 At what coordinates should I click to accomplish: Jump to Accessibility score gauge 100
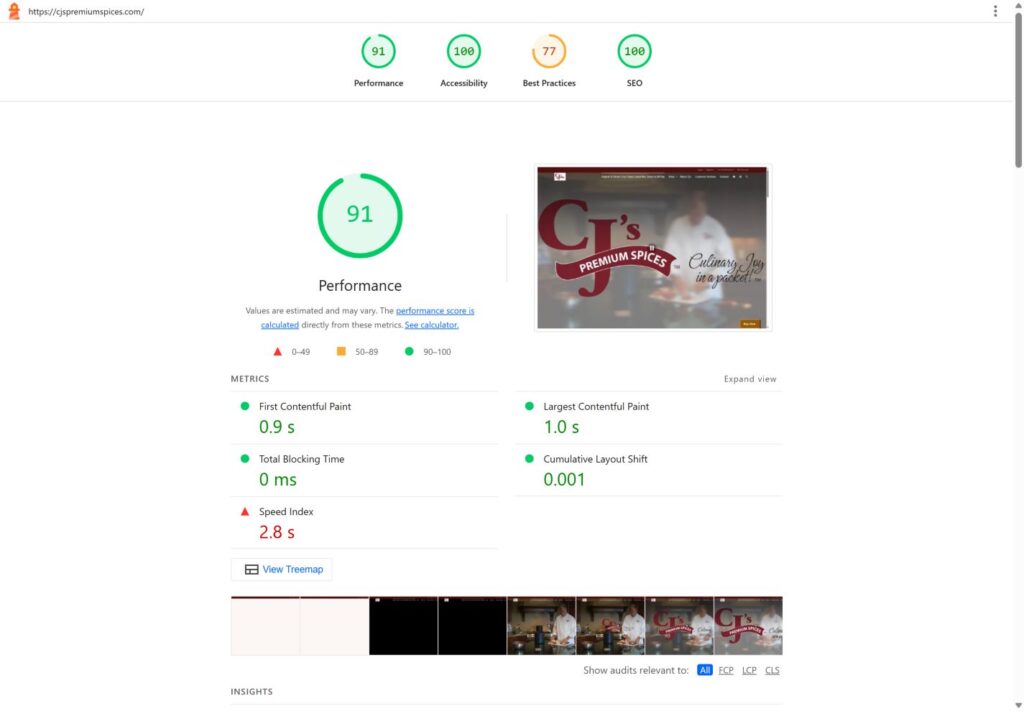coord(464,52)
